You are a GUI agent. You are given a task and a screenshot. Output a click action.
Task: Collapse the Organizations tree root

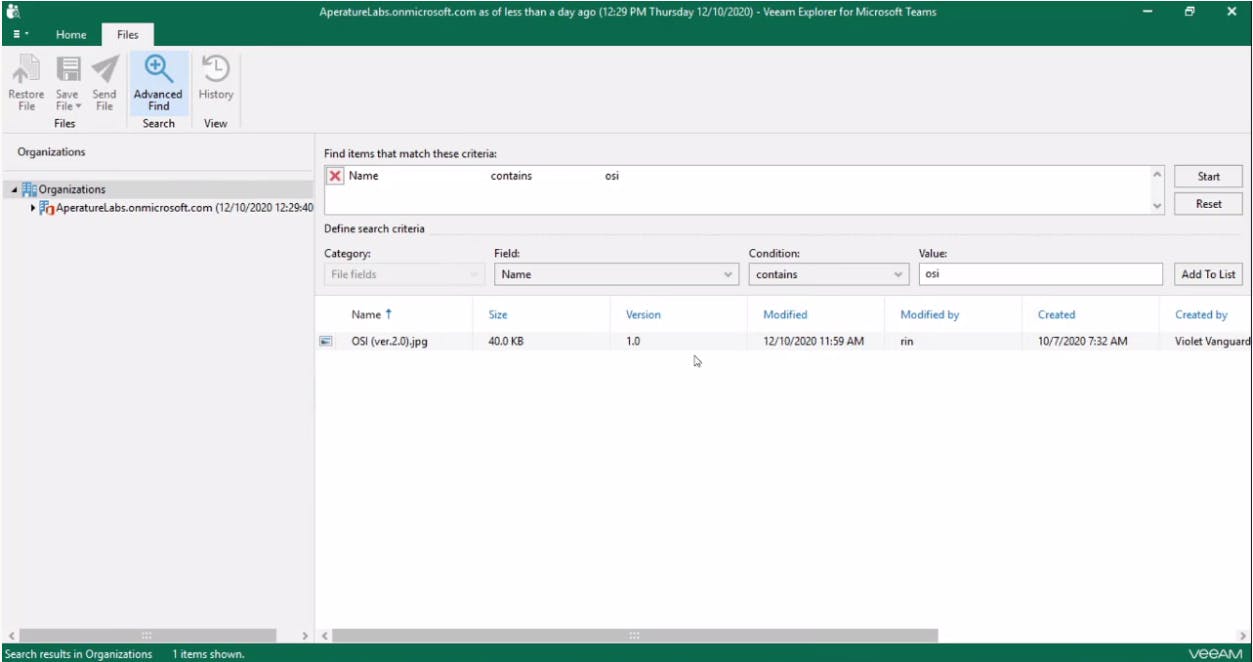(14, 189)
